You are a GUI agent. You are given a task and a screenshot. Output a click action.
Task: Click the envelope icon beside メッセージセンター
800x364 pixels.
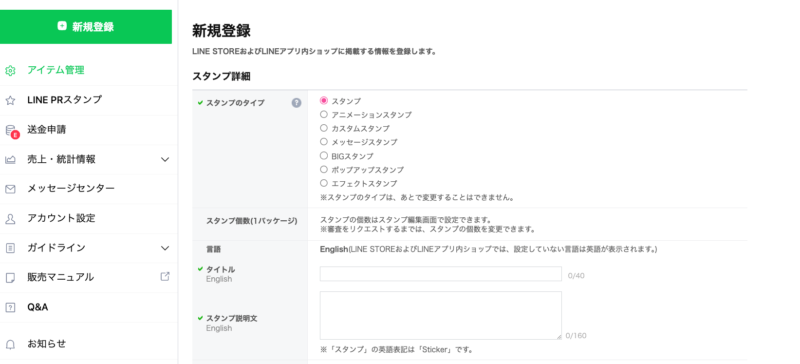tap(10, 189)
